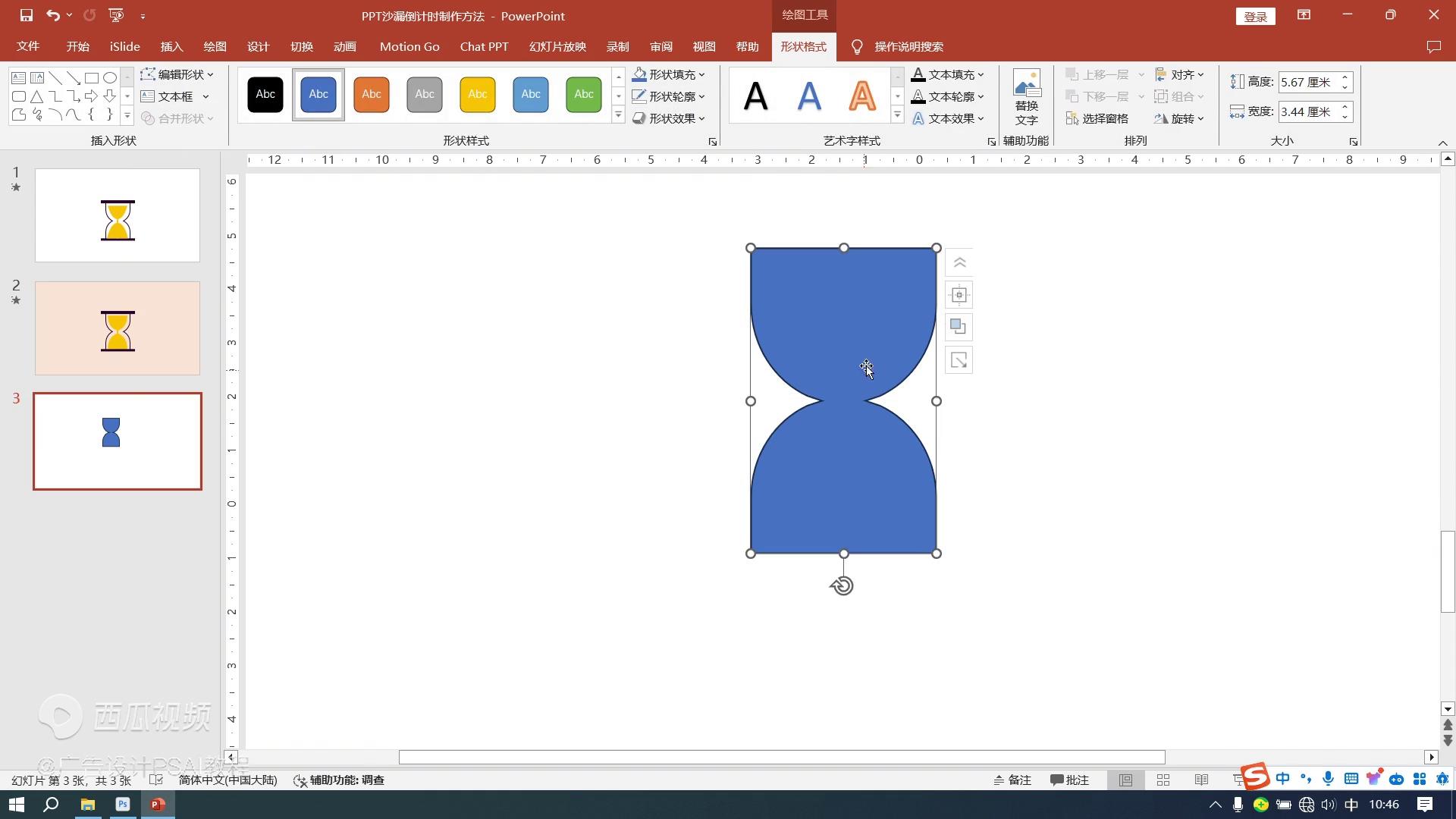Collapse the ribbon with the arrow
The image size is (1456, 819).
(x=1443, y=143)
